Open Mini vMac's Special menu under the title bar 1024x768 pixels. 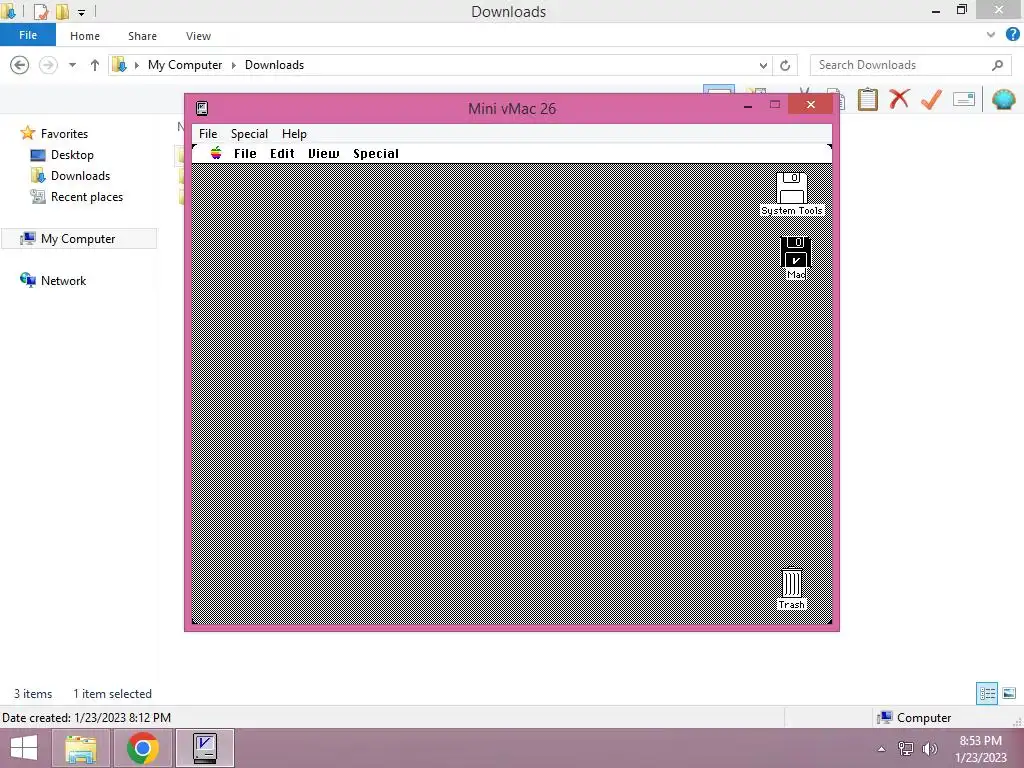[249, 134]
